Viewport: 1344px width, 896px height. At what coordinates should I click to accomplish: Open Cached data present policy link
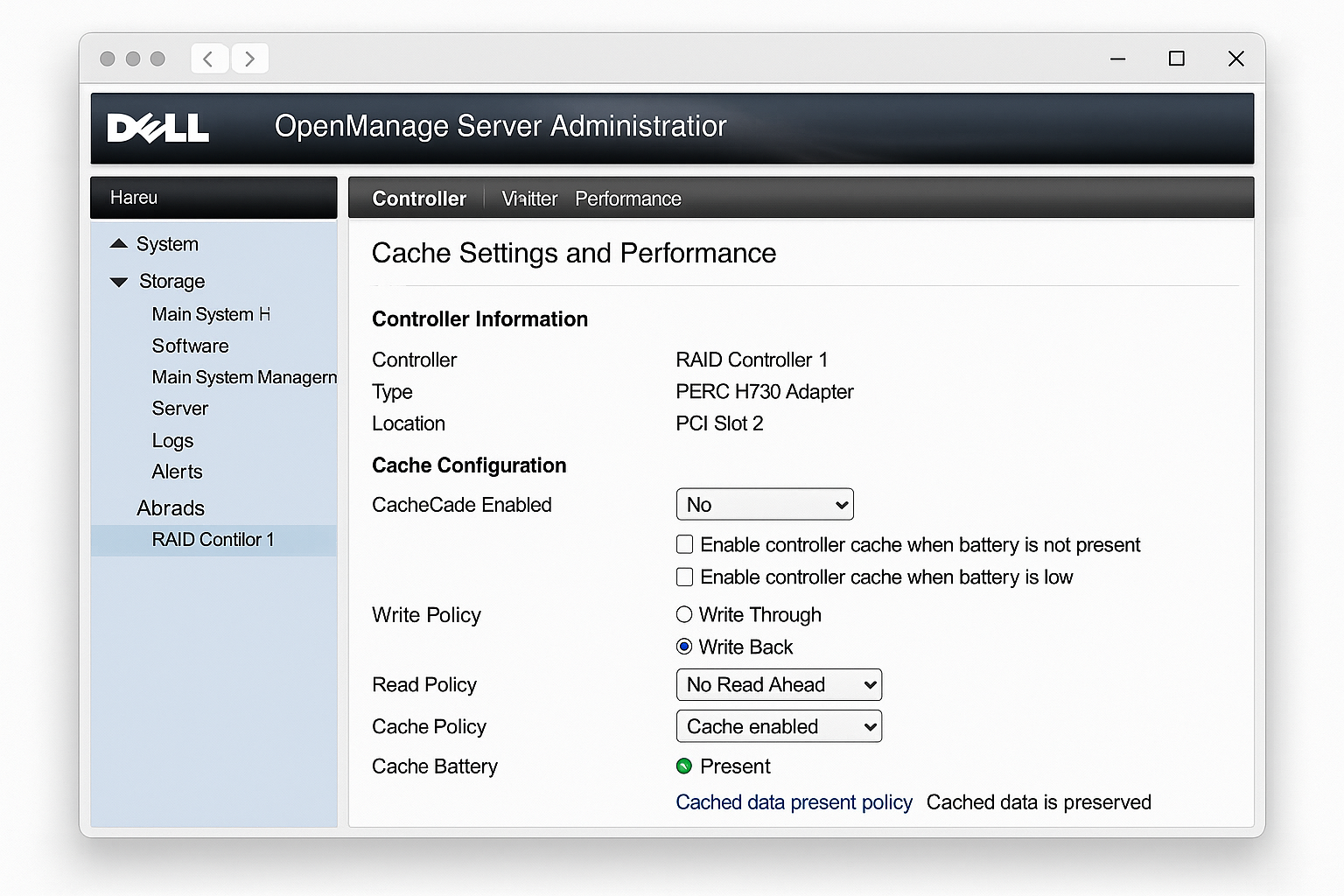click(794, 802)
